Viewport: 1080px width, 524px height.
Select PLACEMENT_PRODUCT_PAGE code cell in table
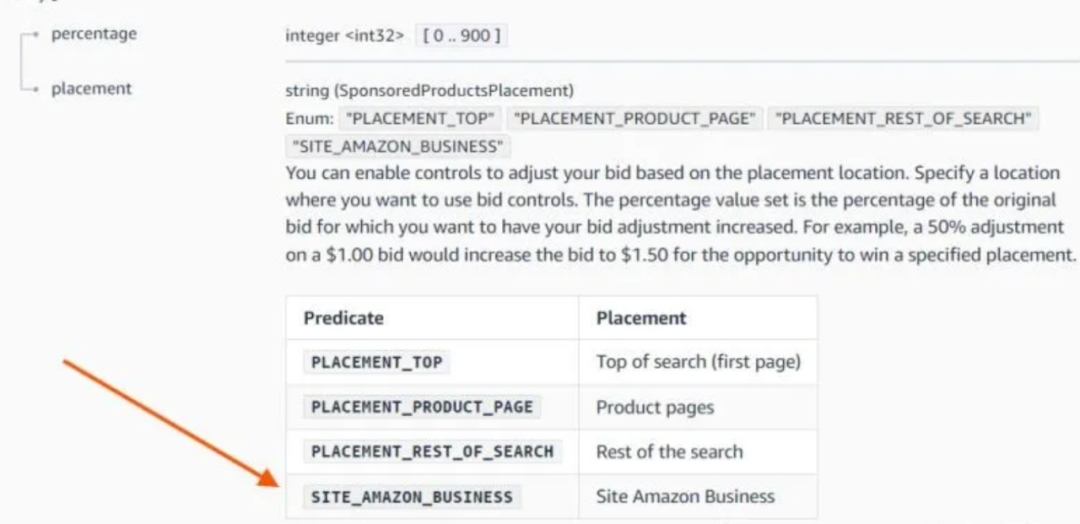pos(422,407)
